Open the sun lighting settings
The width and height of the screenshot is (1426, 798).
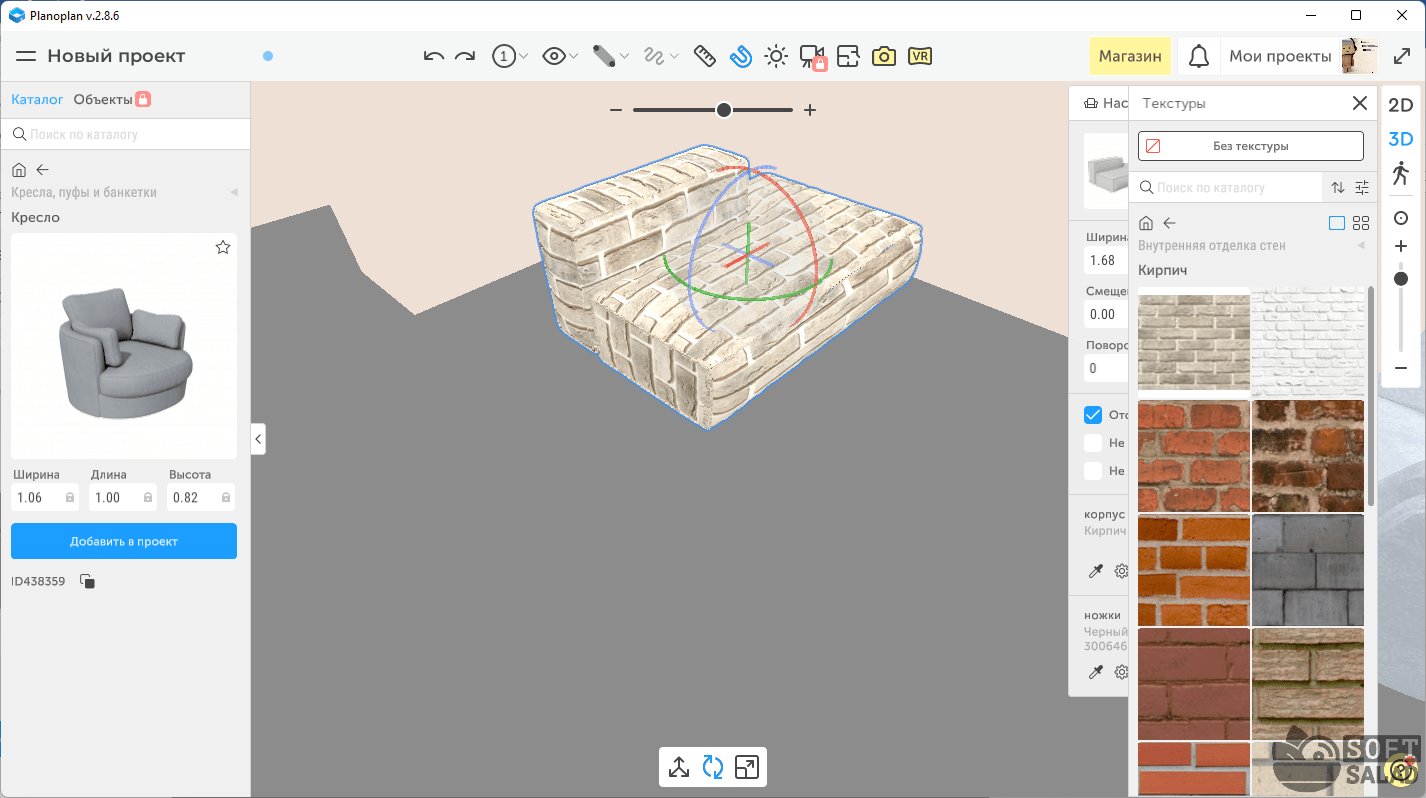click(776, 57)
